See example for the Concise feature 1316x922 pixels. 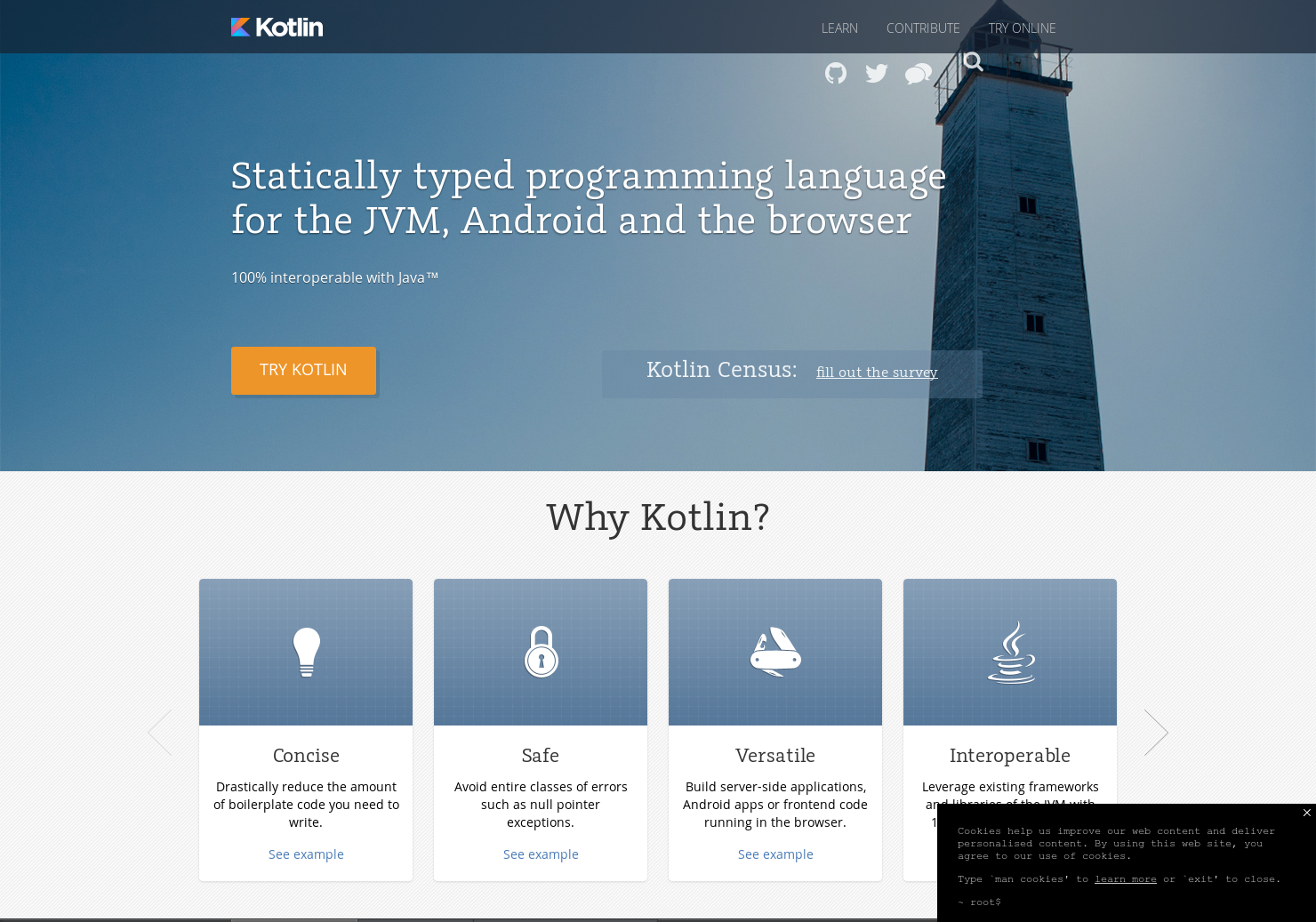[306, 854]
